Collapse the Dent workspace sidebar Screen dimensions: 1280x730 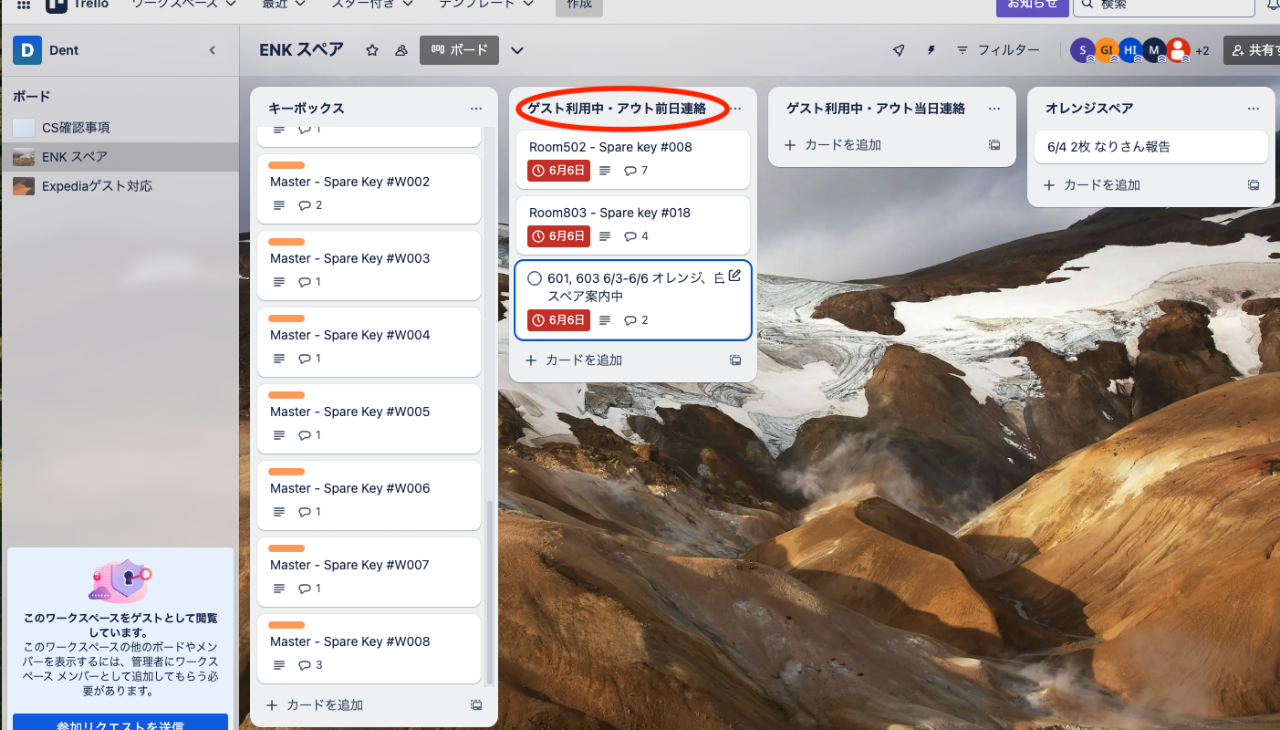pos(212,50)
